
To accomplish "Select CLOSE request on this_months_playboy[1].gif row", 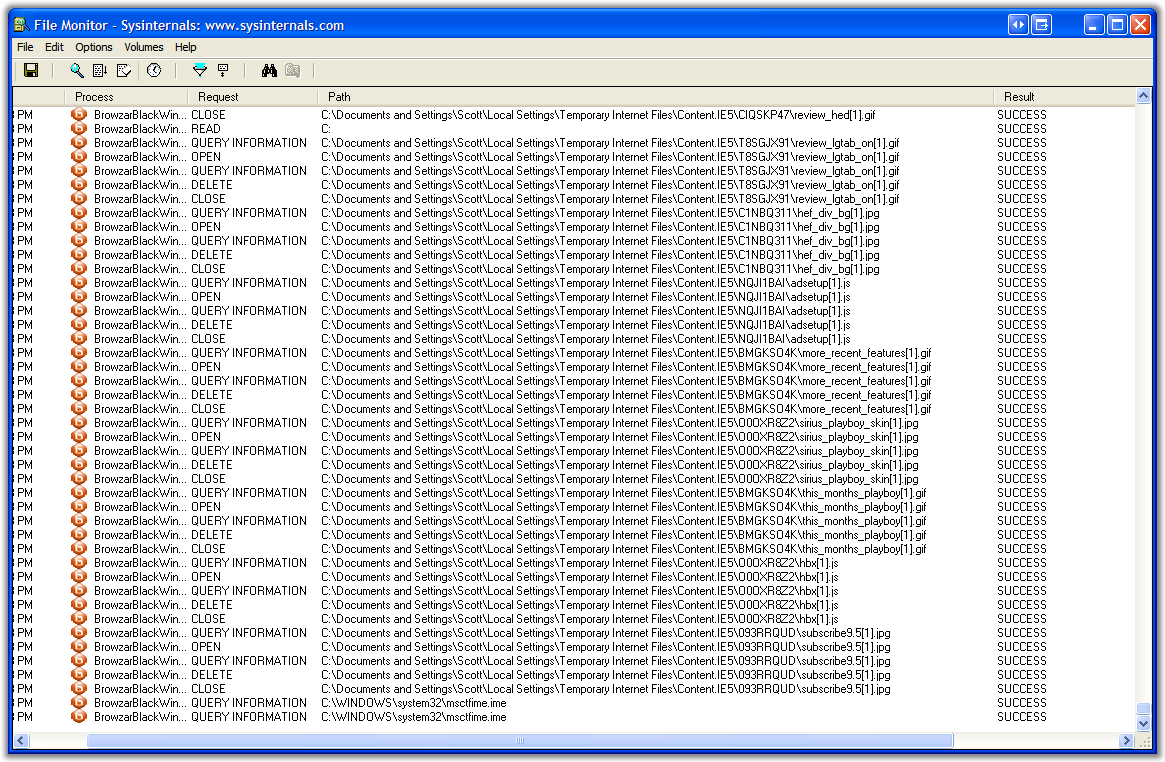I will coord(208,549).
